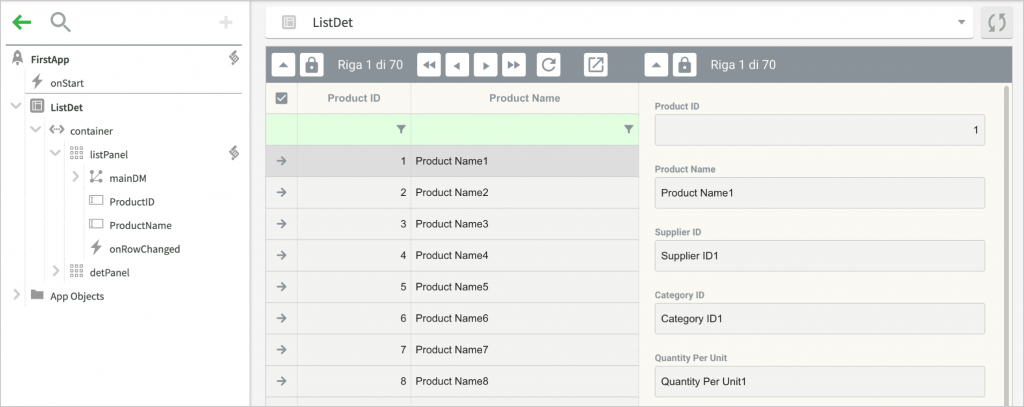The width and height of the screenshot is (1024, 407).
Task: Click Product ID column filter icon
Action: [401, 129]
